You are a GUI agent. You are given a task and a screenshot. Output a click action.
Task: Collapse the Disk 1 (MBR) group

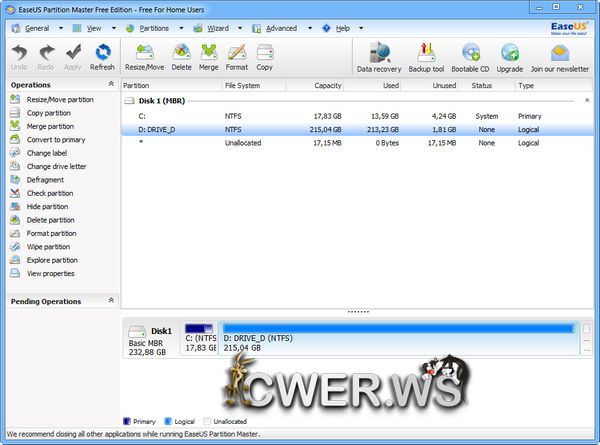click(587, 101)
